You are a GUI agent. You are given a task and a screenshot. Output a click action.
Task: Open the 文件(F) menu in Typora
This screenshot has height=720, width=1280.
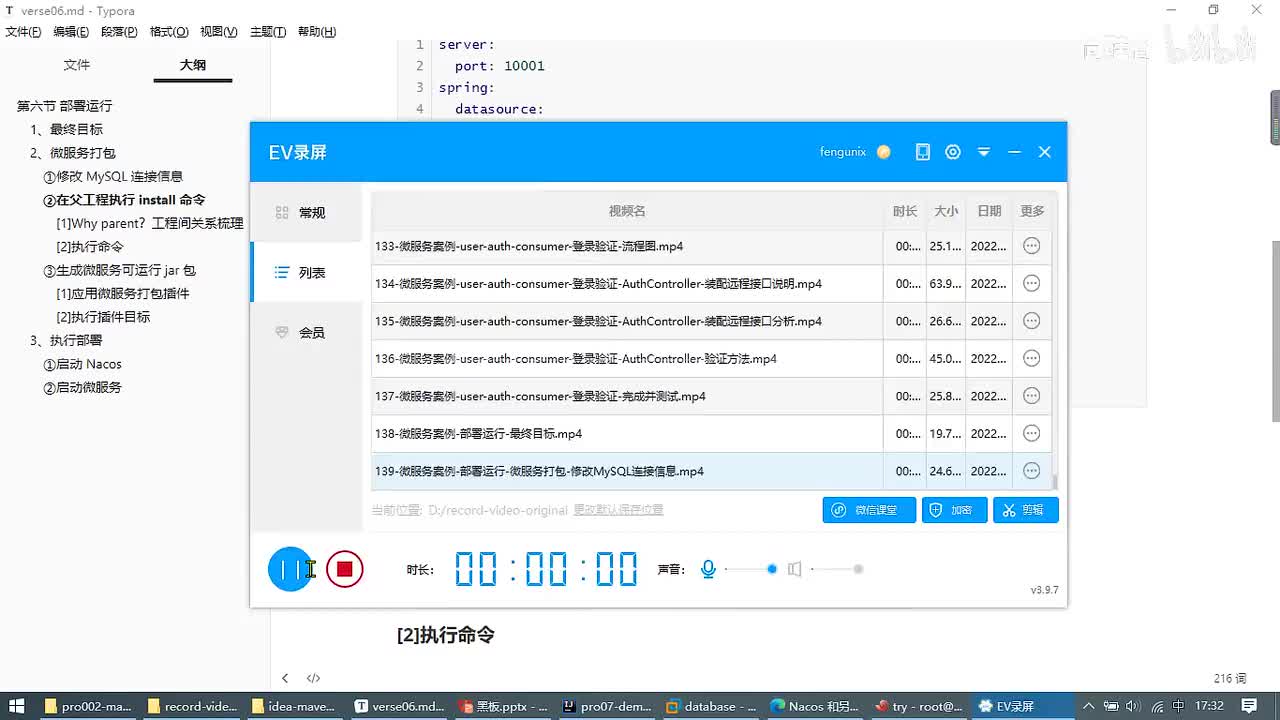pos(23,32)
